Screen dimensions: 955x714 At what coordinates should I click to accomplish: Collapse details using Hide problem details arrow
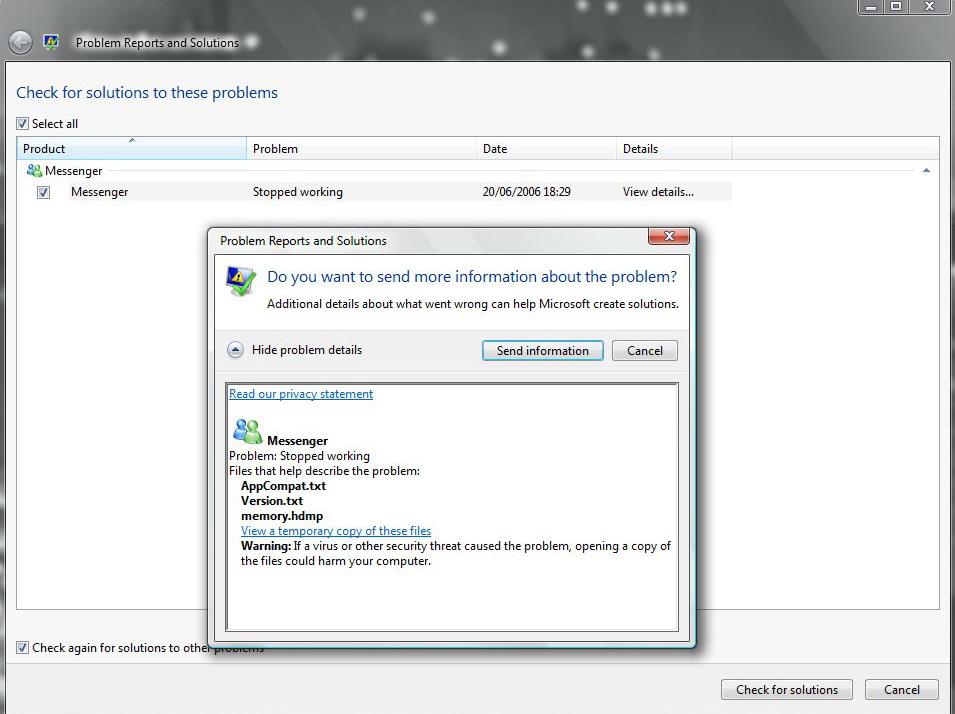pyautogui.click(x=235, y=350)
